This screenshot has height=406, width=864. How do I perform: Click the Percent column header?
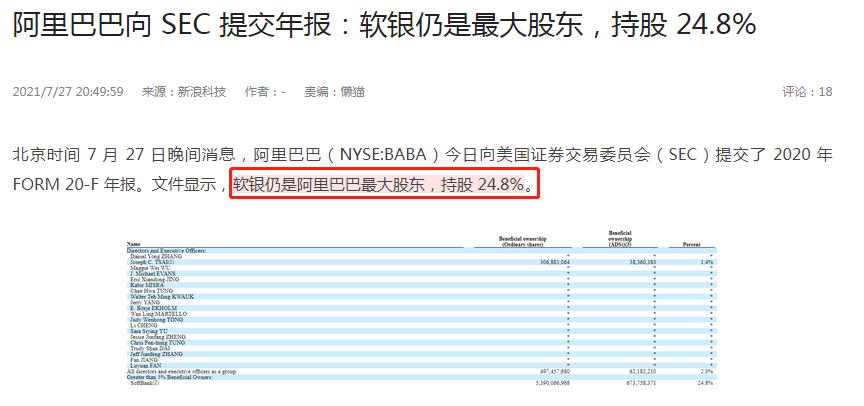pyautogui.click(x=692, y=244)
